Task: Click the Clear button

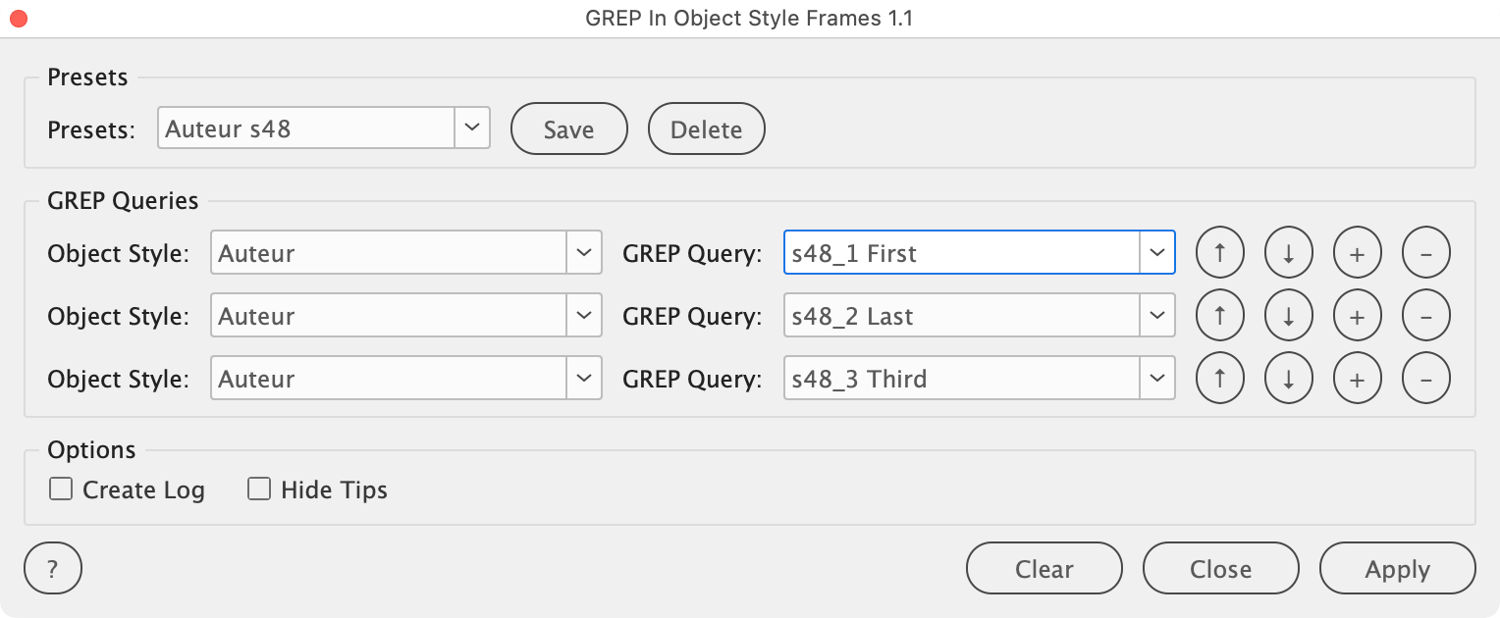Action: (x=1044, y=569)
